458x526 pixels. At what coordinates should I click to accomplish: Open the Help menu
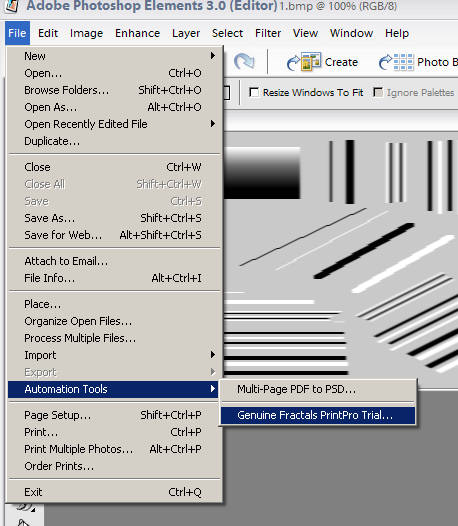[x=397, y=33]
